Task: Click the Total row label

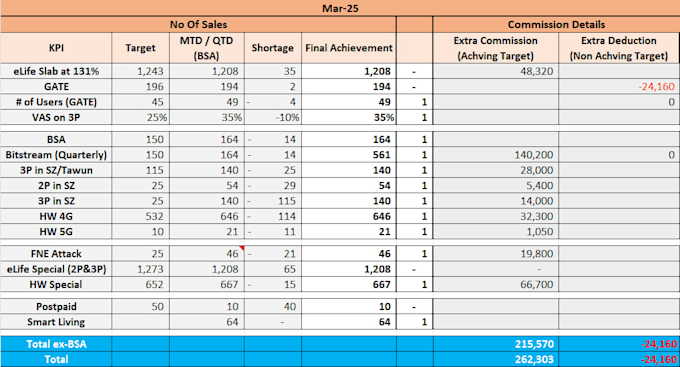Action: (x=56, y=359)
